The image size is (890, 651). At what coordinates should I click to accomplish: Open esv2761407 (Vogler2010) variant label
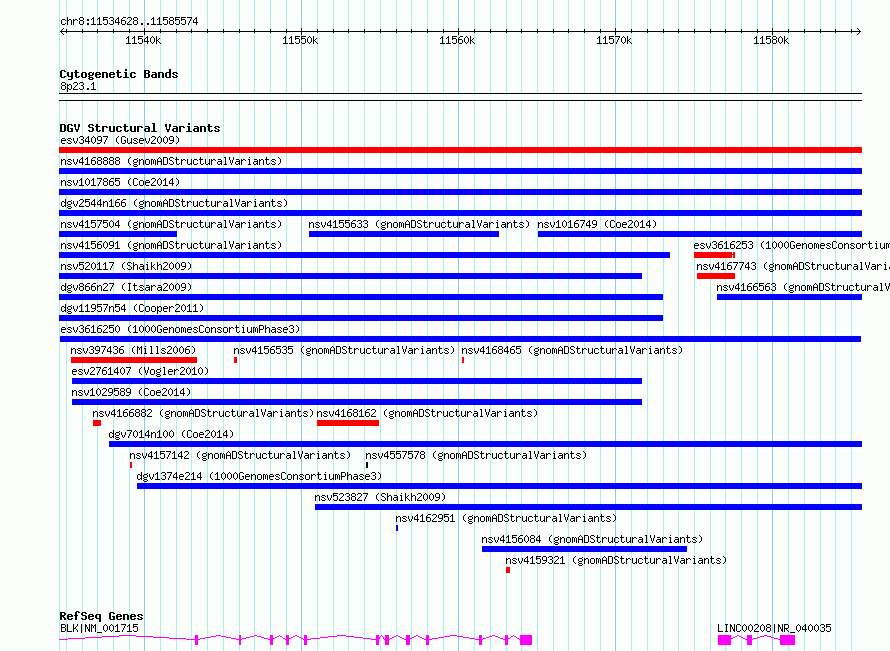coord(140,371)
